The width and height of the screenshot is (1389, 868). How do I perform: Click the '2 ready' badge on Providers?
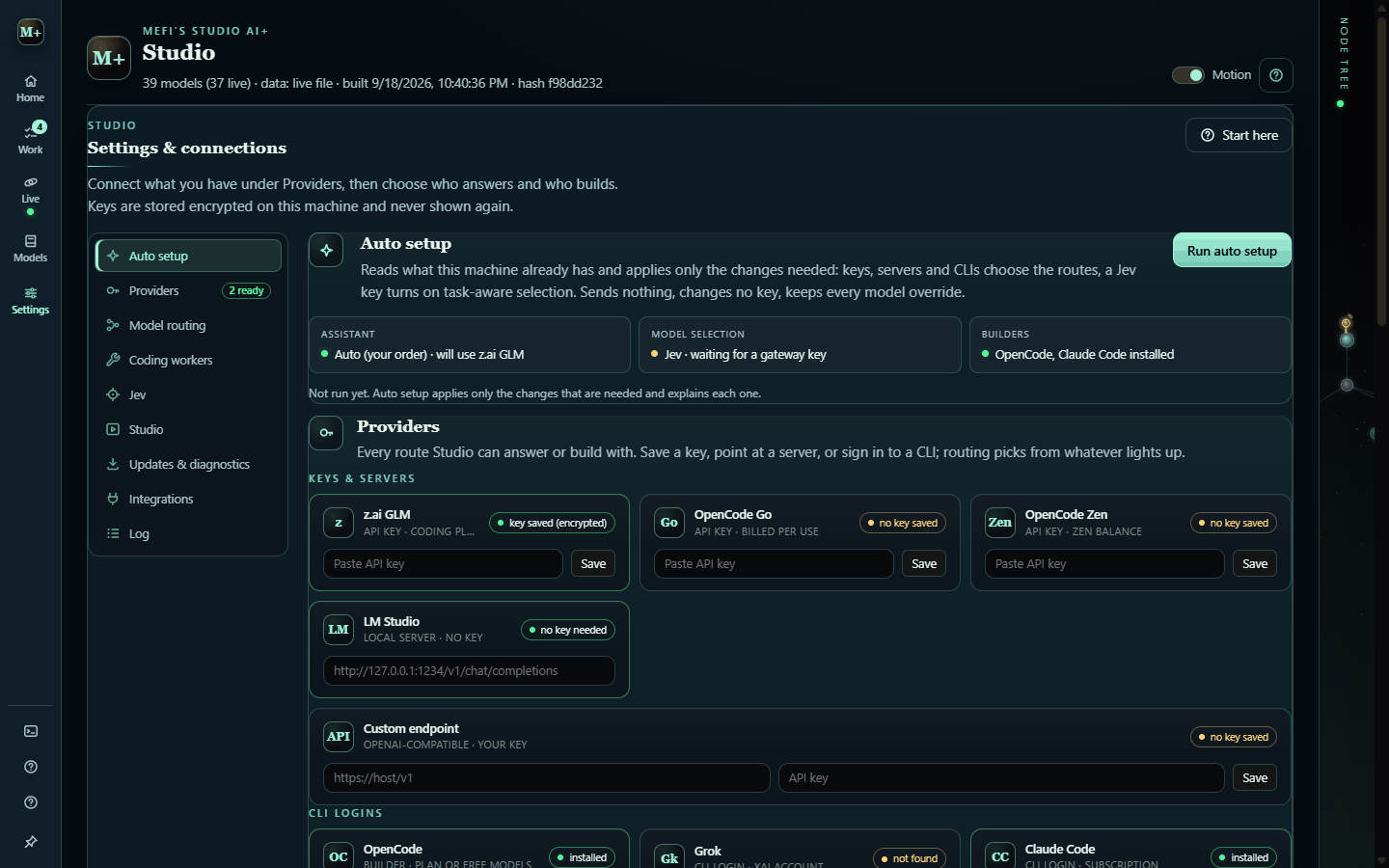pos(247,290)
